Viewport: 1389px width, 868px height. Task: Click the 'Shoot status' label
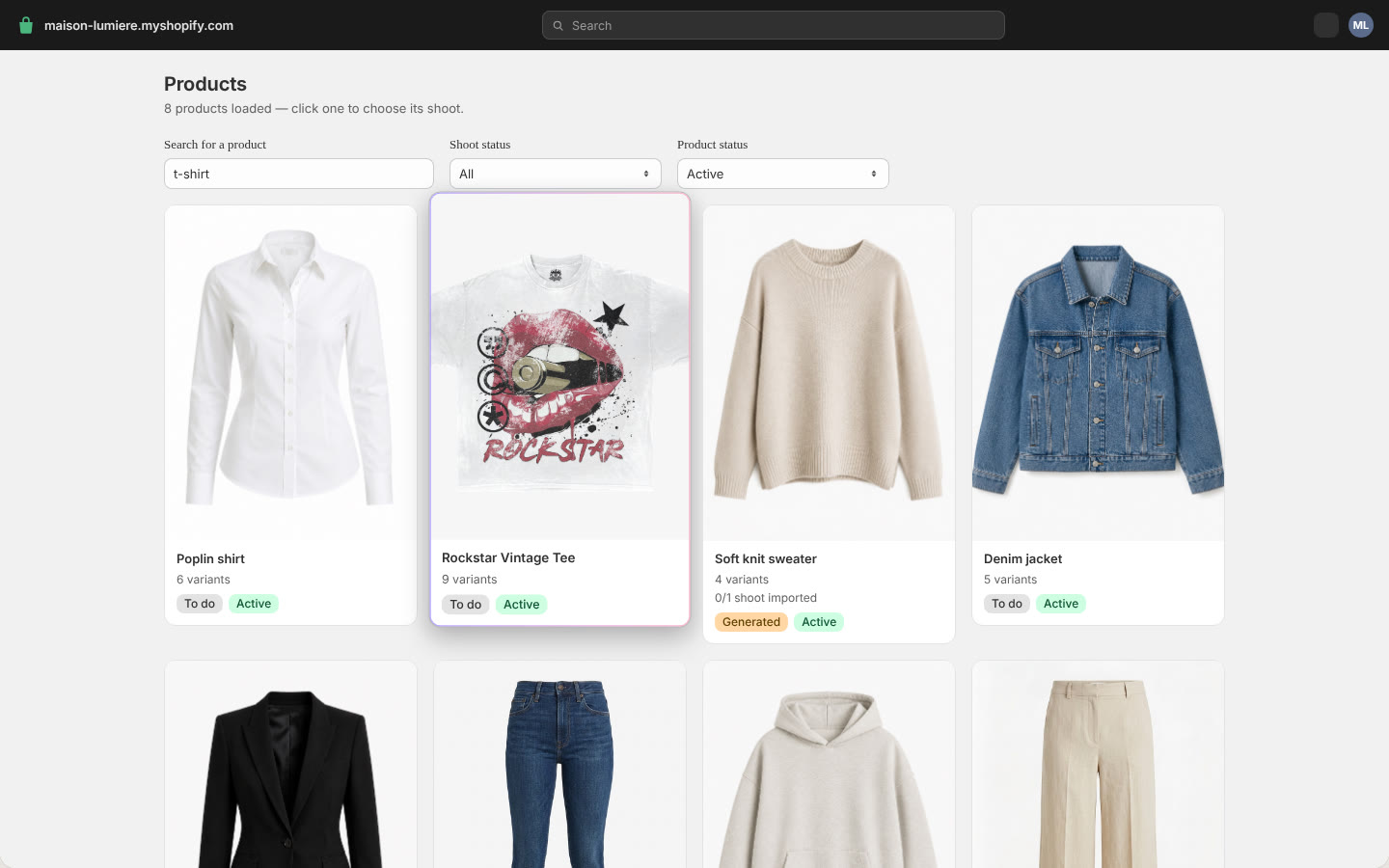[x=480, y=145]
